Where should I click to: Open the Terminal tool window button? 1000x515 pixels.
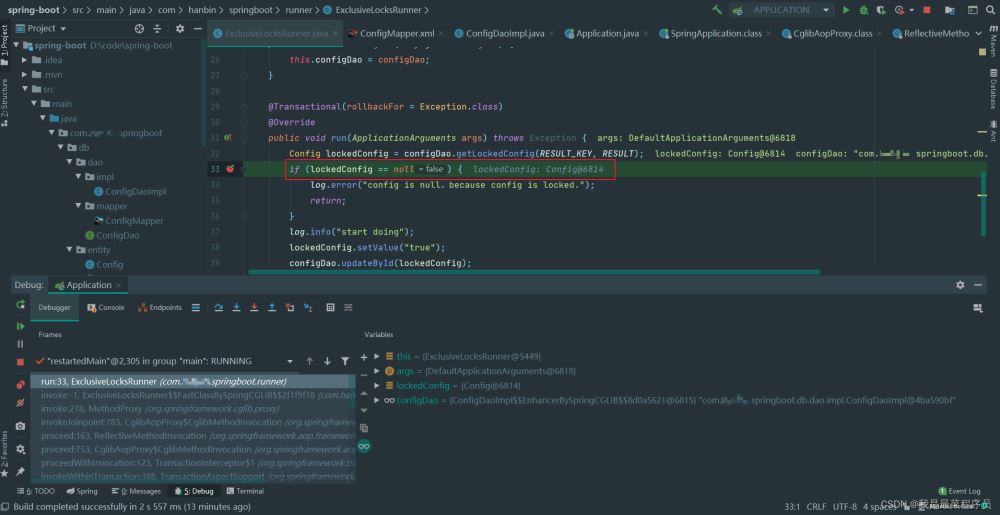(x=244, y=491)
